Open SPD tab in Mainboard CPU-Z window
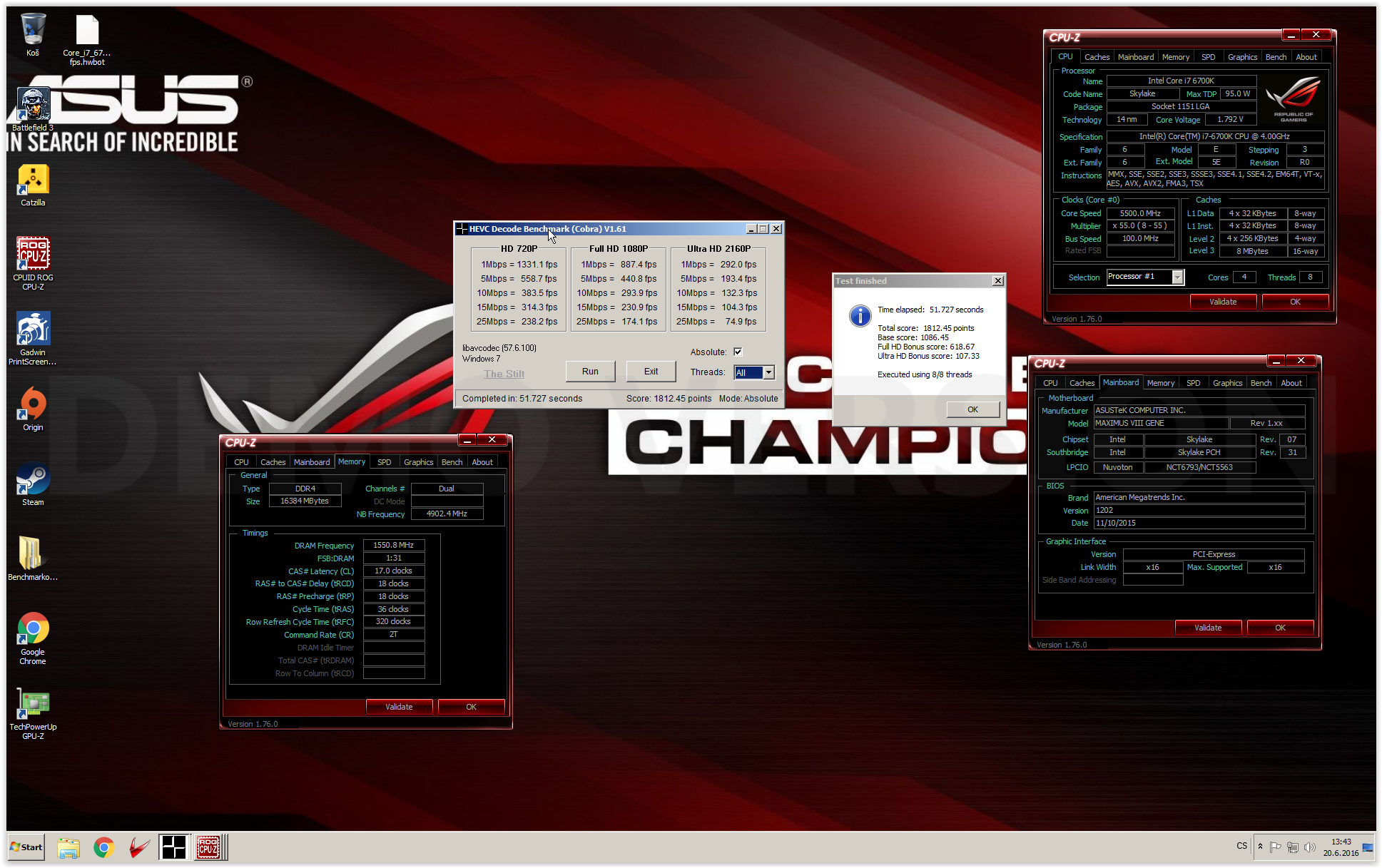This screenshot has width=1382, height=868. 1193,383
